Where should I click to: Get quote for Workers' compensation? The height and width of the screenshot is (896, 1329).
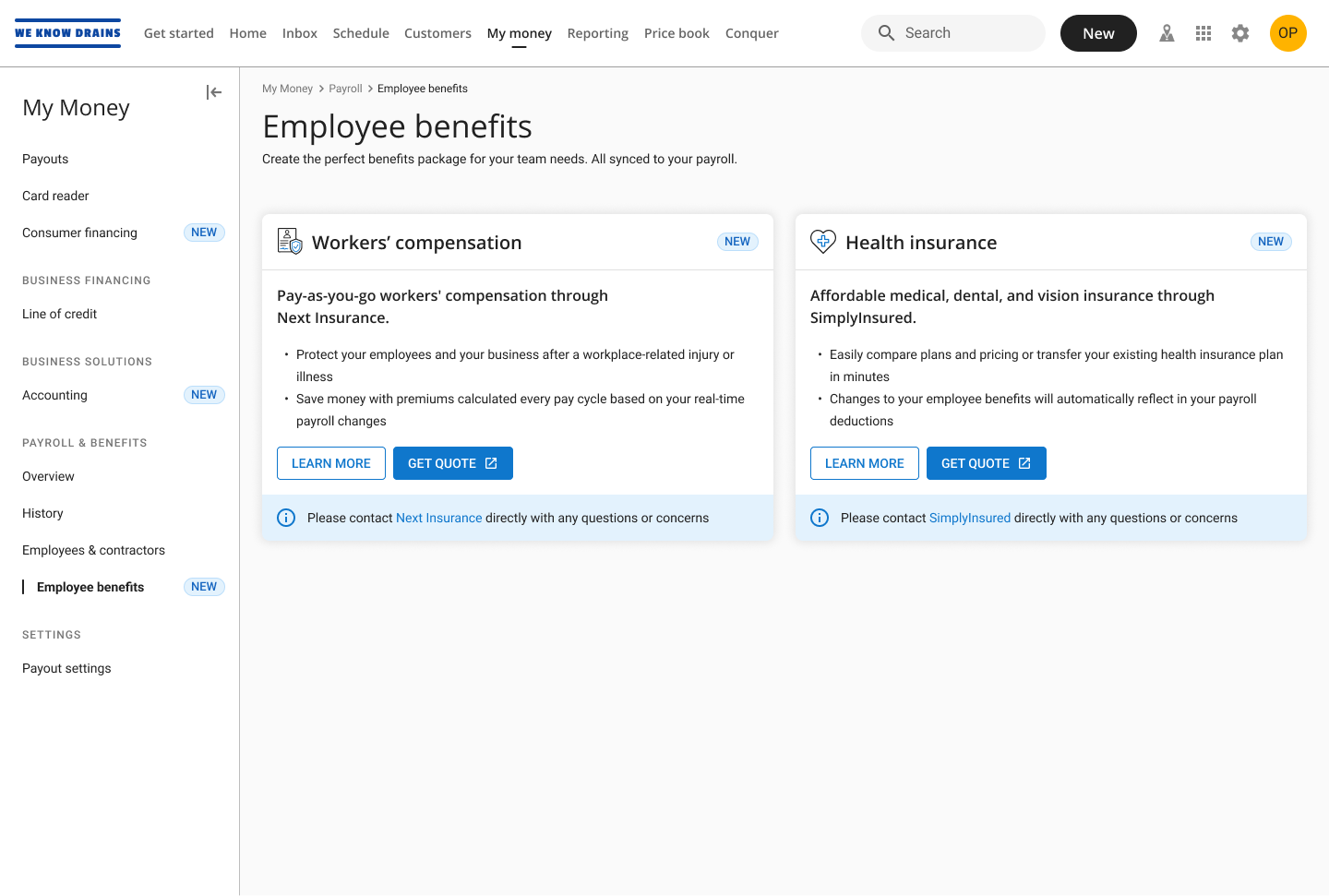coord(452,463)
